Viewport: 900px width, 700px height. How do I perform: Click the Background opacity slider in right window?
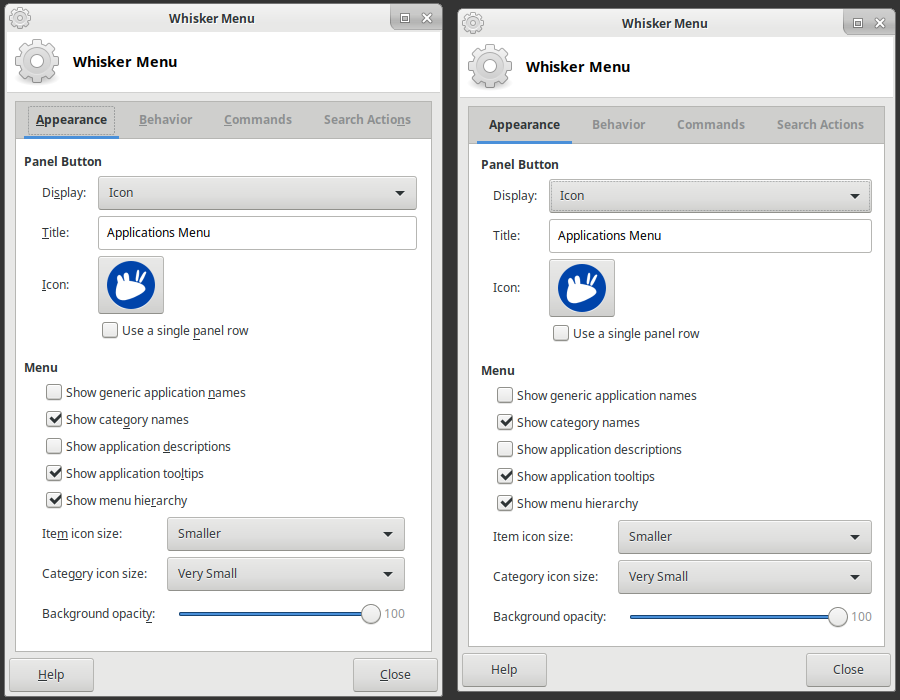tap(735, 617)
